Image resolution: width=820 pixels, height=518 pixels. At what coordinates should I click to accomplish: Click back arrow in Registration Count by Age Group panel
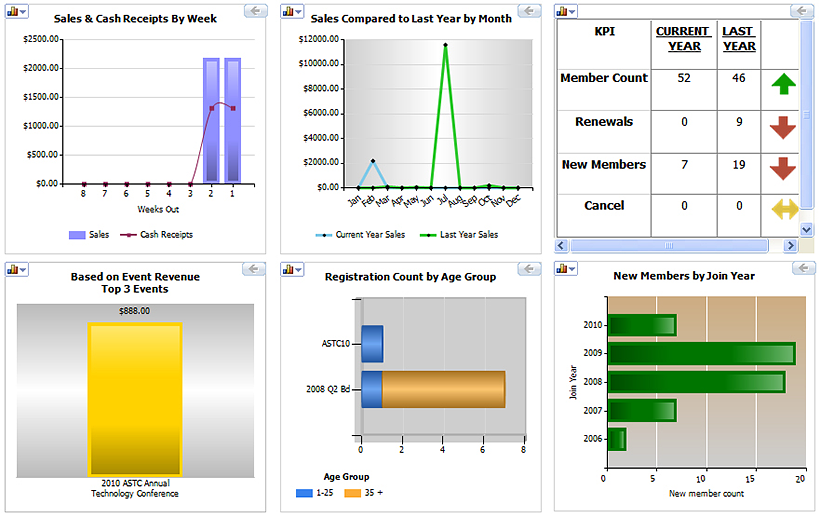[x=529, y=269]
